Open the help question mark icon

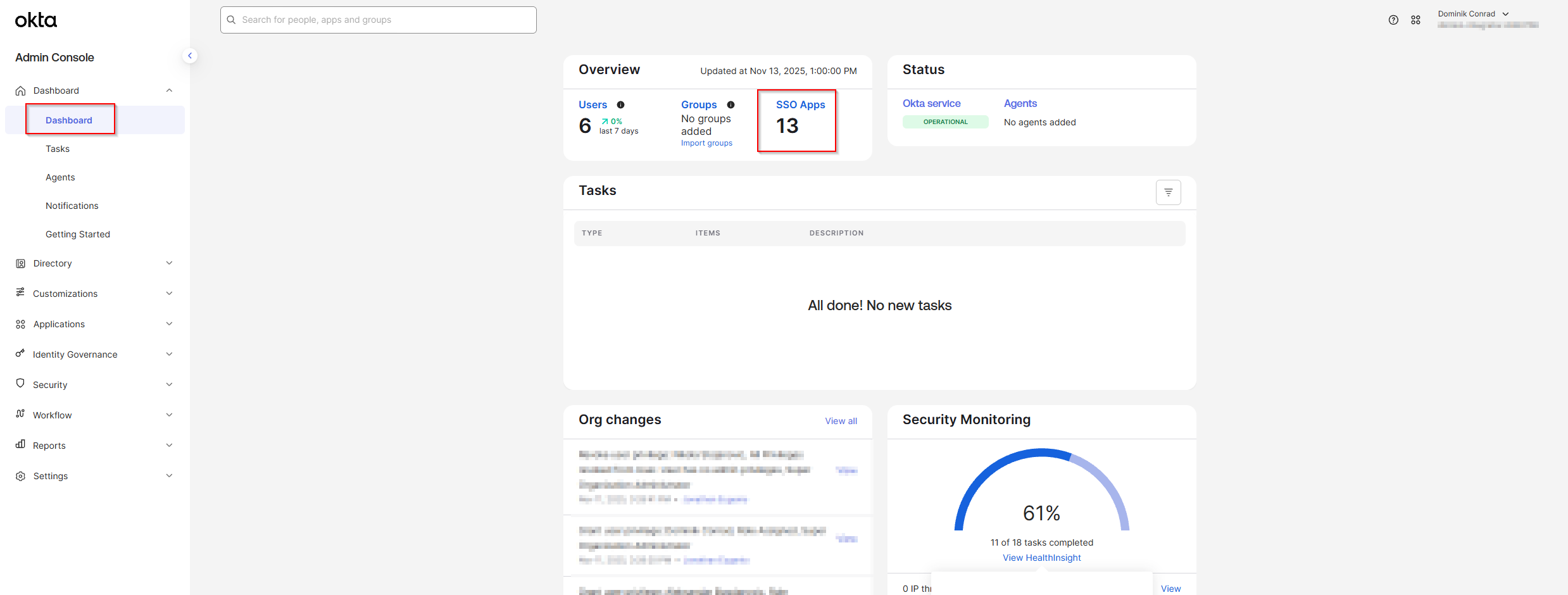click(1393, 20)
